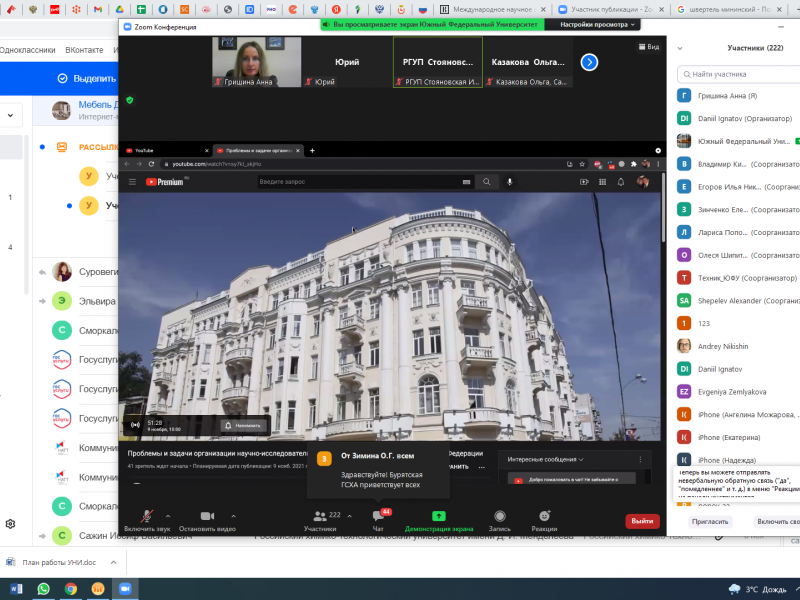
Task: Open the Участники participants list icon
Action: (x=320, y=516)
